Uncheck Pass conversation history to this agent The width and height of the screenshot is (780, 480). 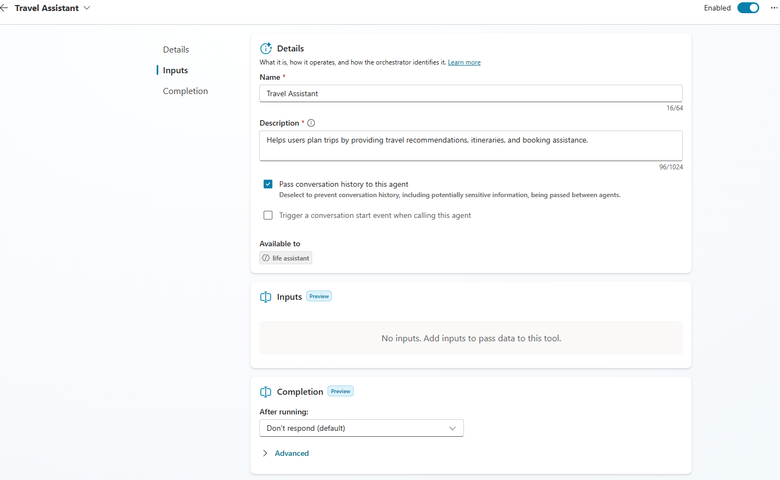[x=268, y=184]
